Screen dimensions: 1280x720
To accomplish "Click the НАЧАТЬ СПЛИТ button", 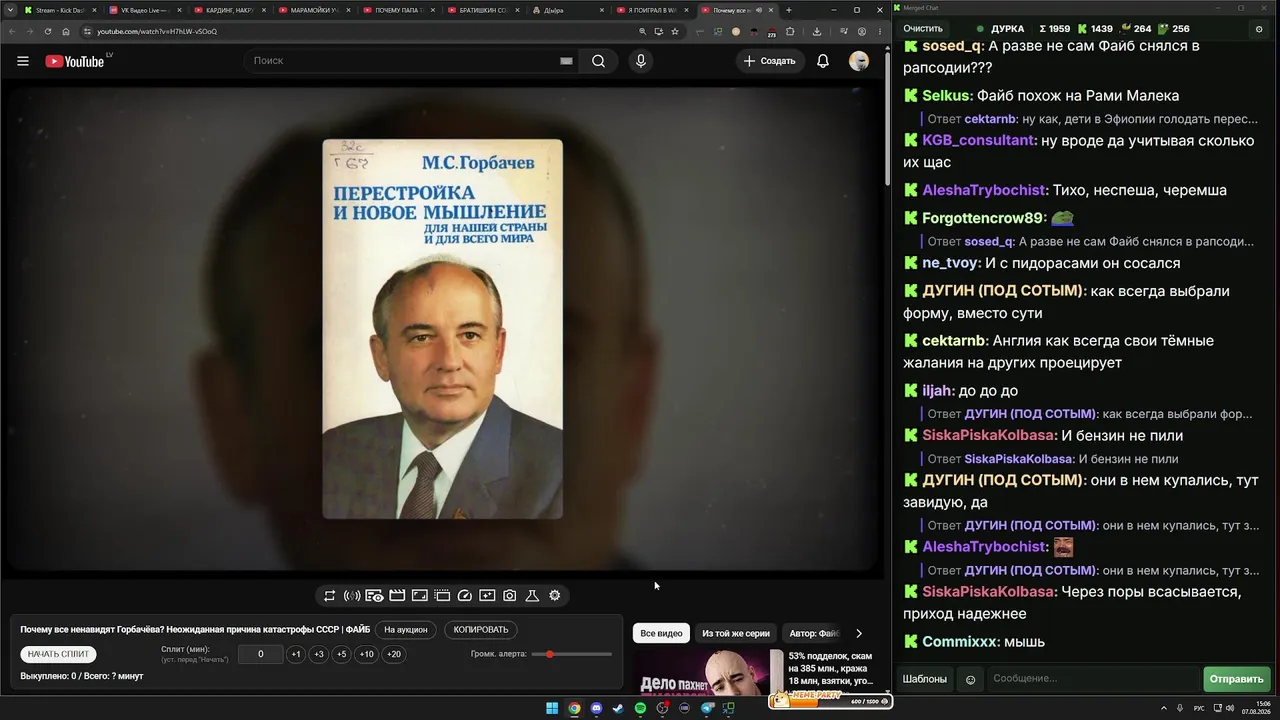I will [x=58, y=654].
